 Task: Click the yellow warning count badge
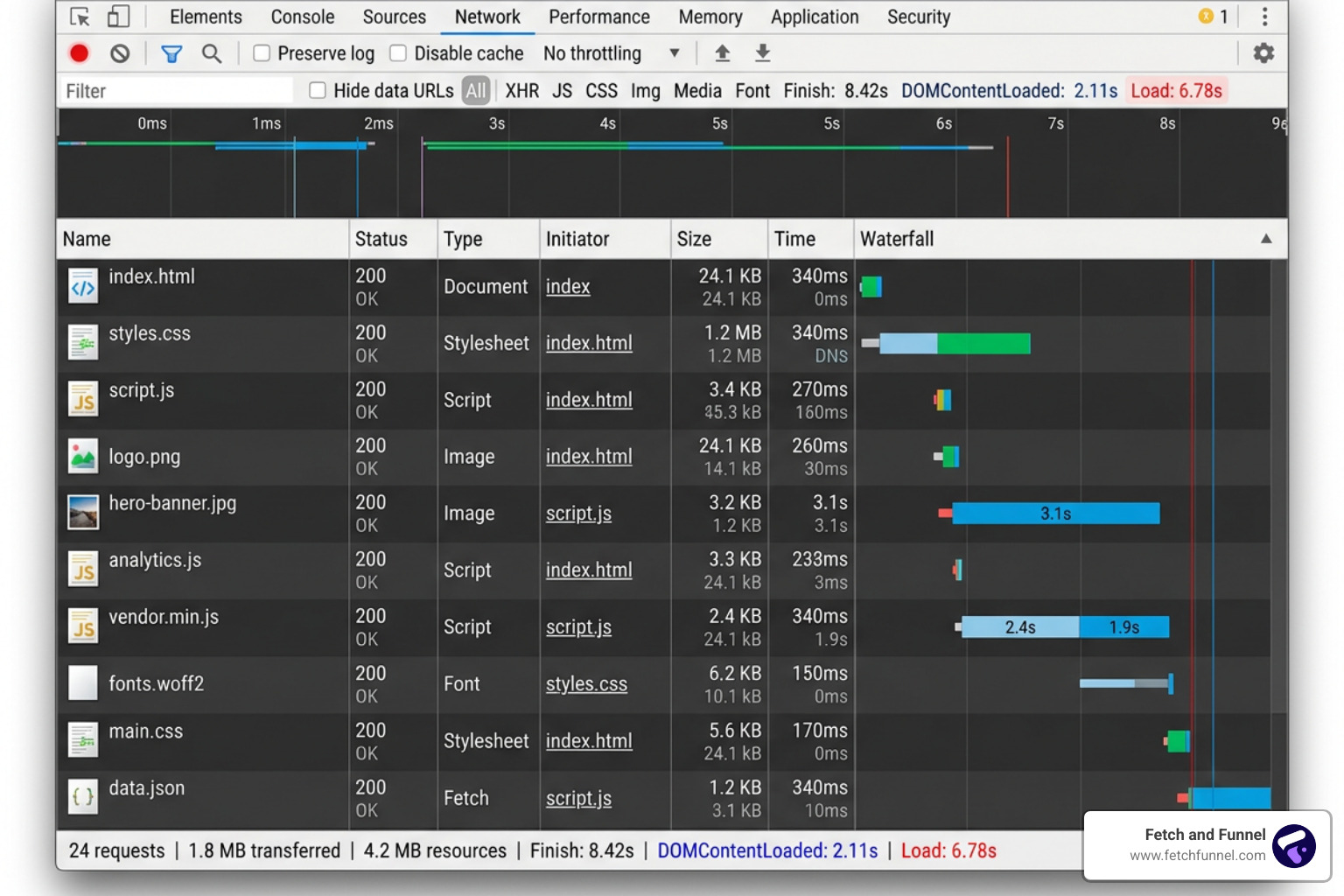(x=1214, y=16)
